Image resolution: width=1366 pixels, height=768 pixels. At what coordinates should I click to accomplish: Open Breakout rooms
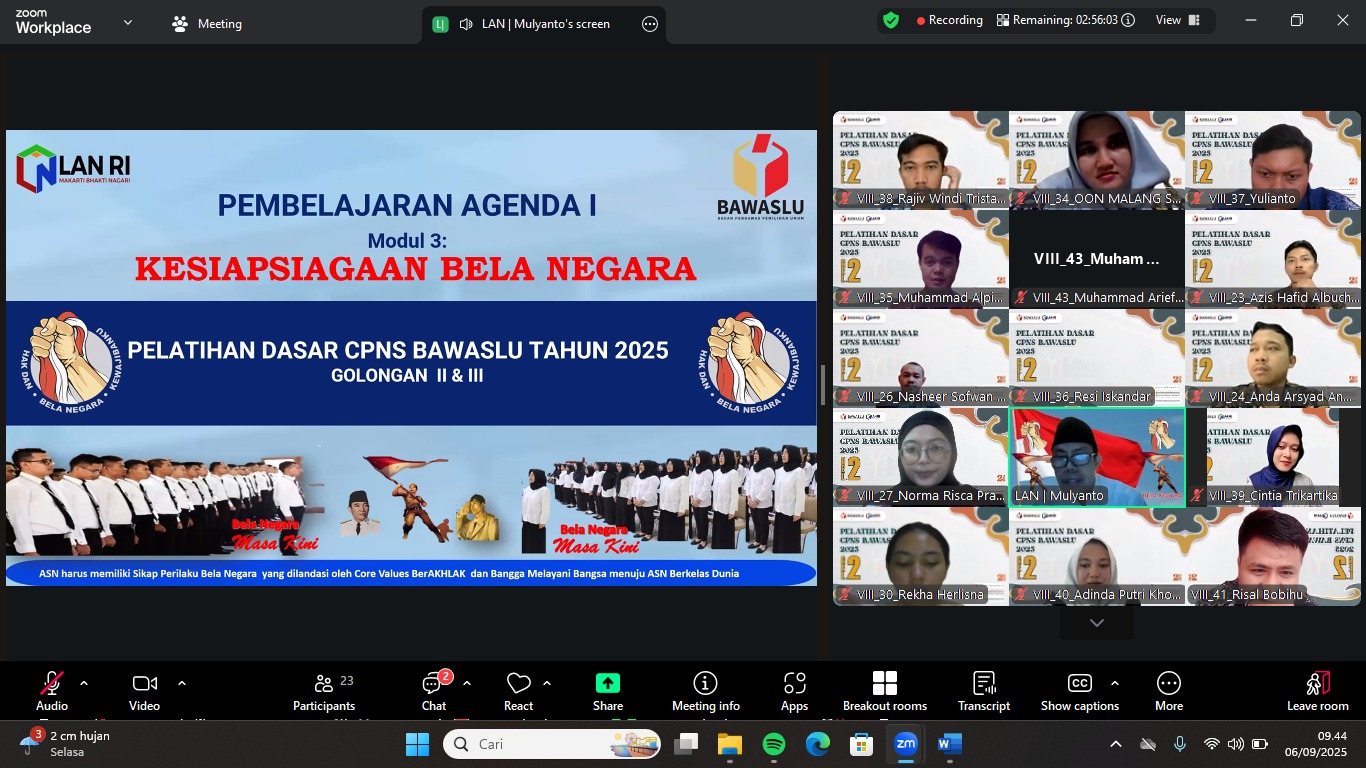(884, 691)
